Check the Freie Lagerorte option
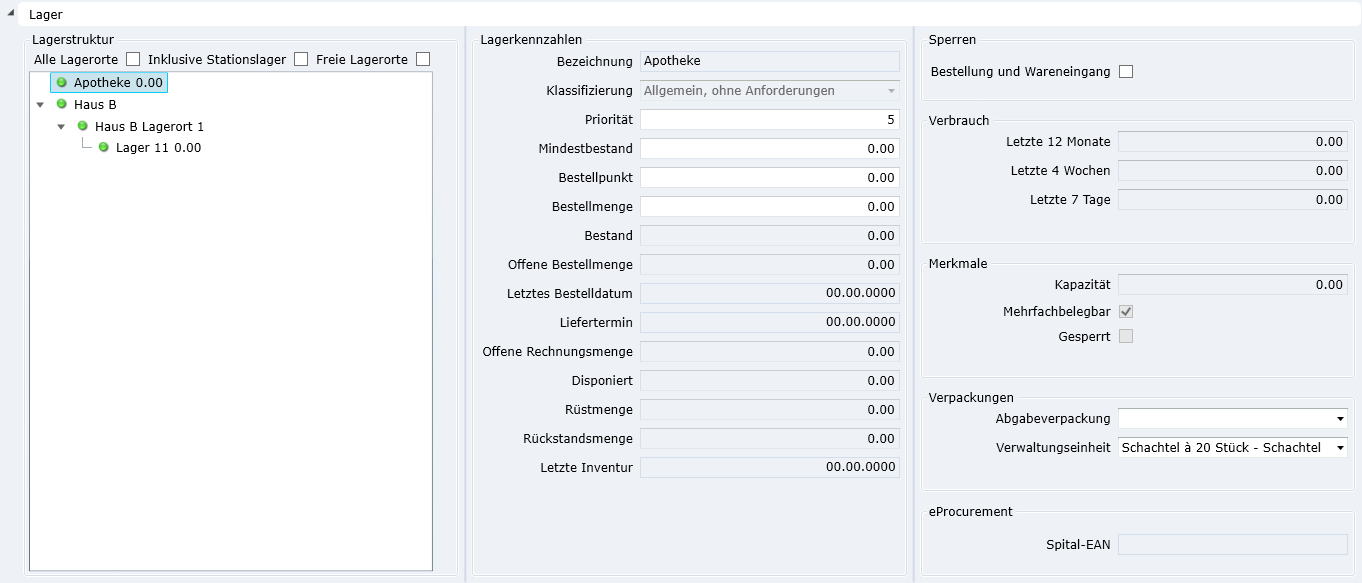This screenshot has width=1362, height=583. tap(423, 59)
